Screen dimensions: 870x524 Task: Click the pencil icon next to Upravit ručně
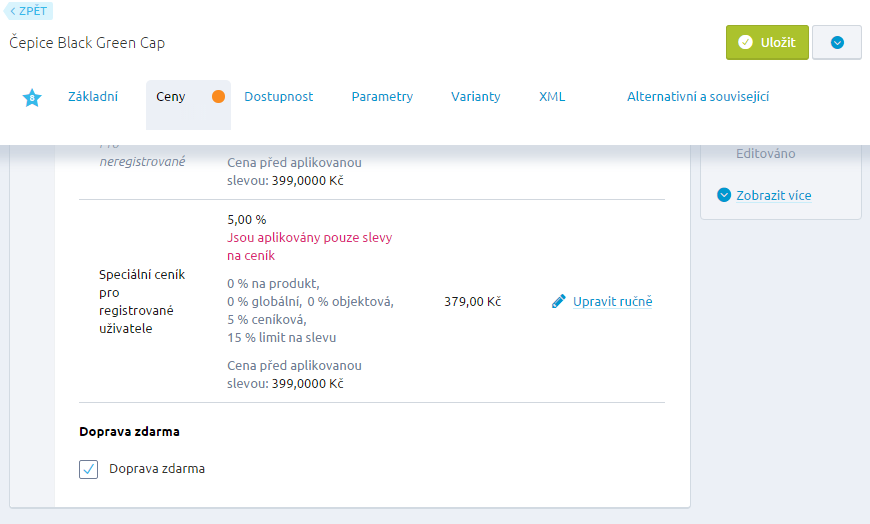coord(559,301)
